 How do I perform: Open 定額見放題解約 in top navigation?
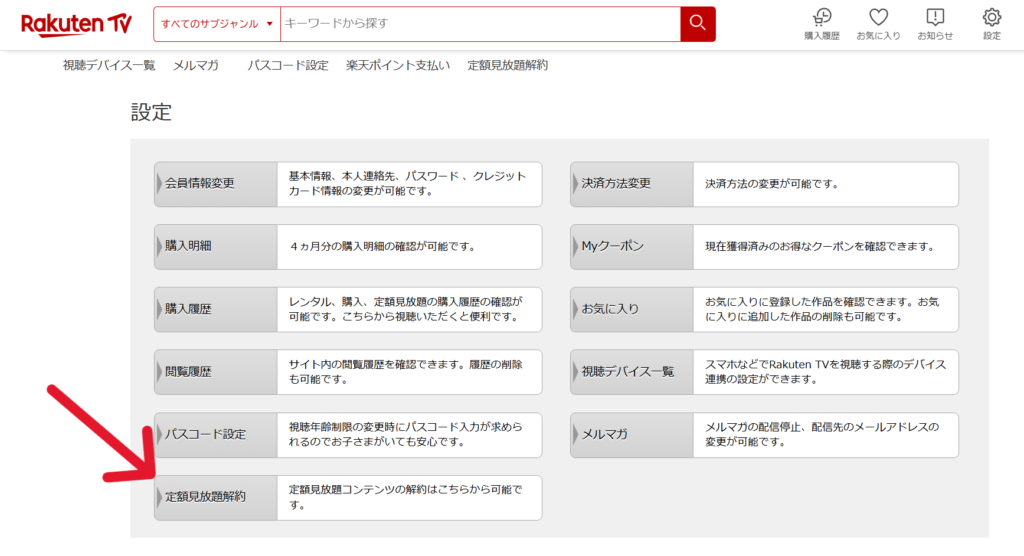[x=507, y=66]
